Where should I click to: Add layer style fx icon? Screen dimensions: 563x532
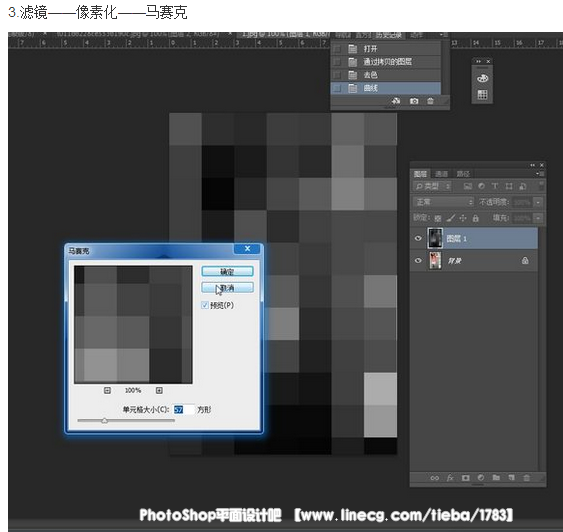[450, 478]
